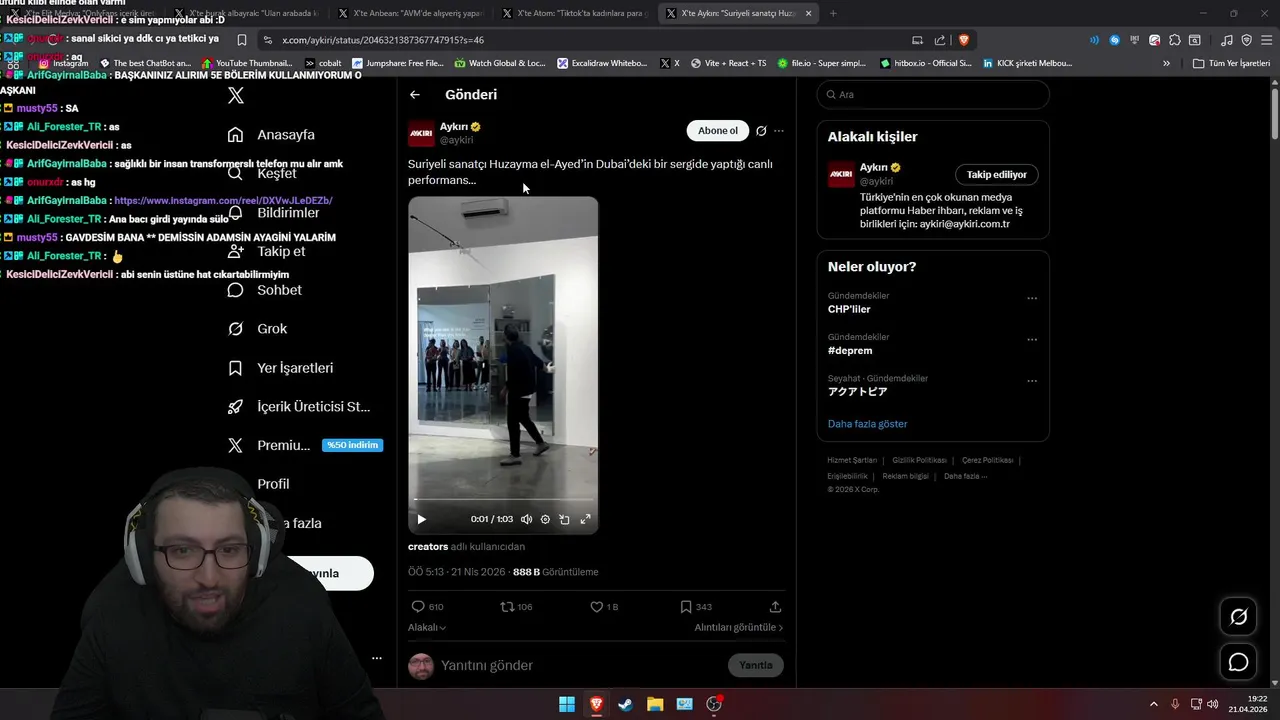1280x720 pixels.
Task: Click Daha fazla göster link
Action: [867, 424]
